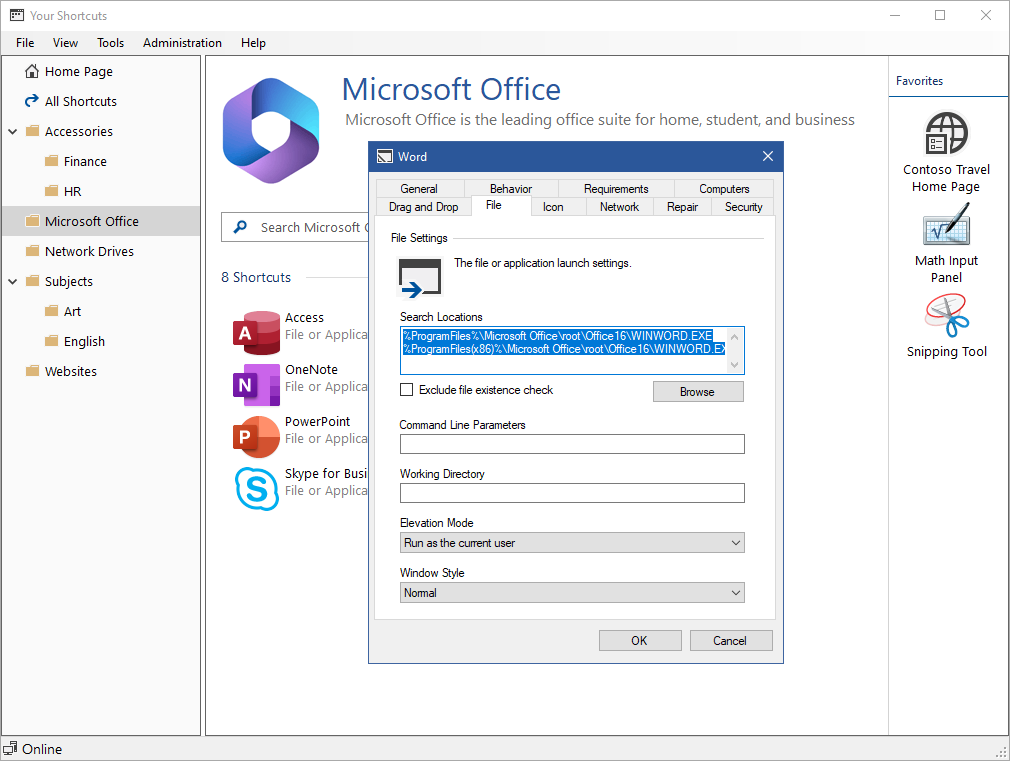Open the Snipping Tool favorite

coord(946,326)
